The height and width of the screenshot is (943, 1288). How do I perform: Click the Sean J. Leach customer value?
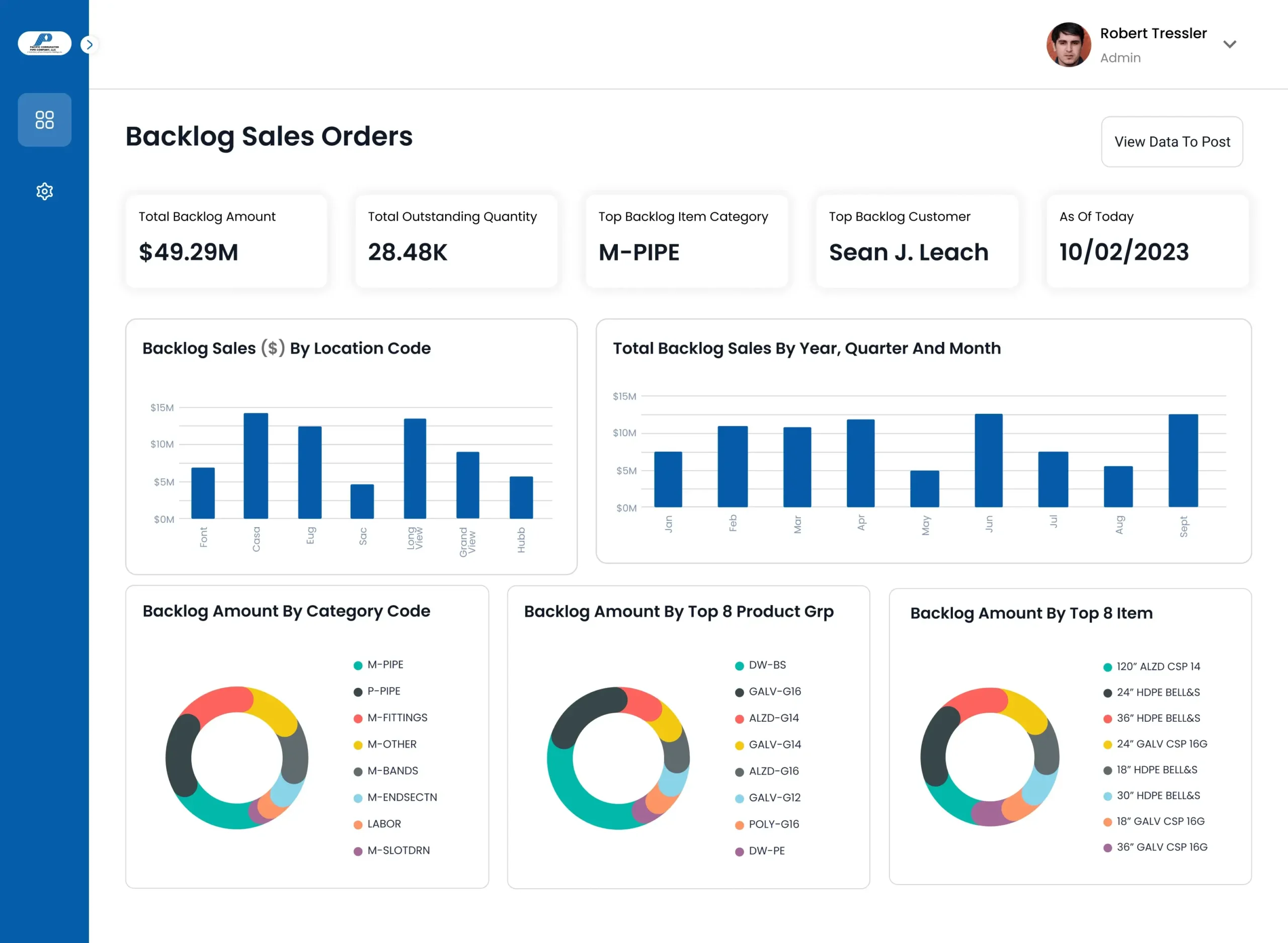(908, 252)
